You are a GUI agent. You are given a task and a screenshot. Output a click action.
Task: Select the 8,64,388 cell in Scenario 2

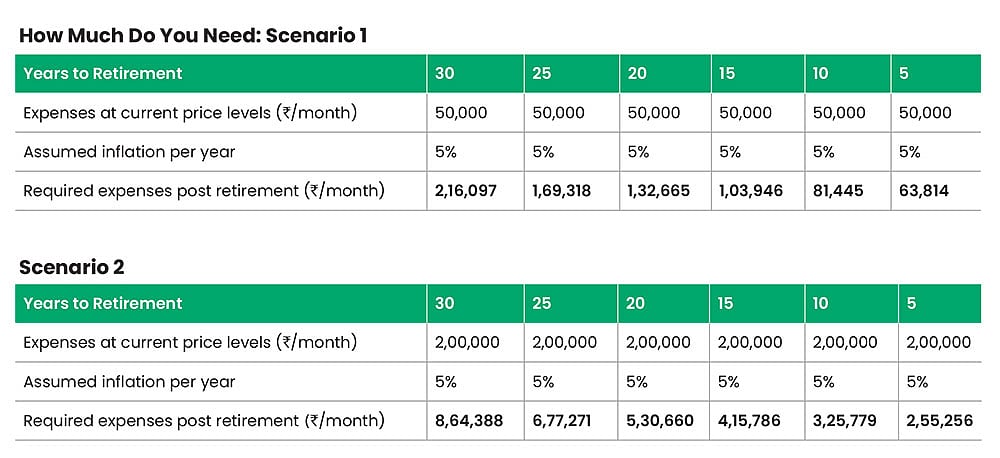(468, 420)
